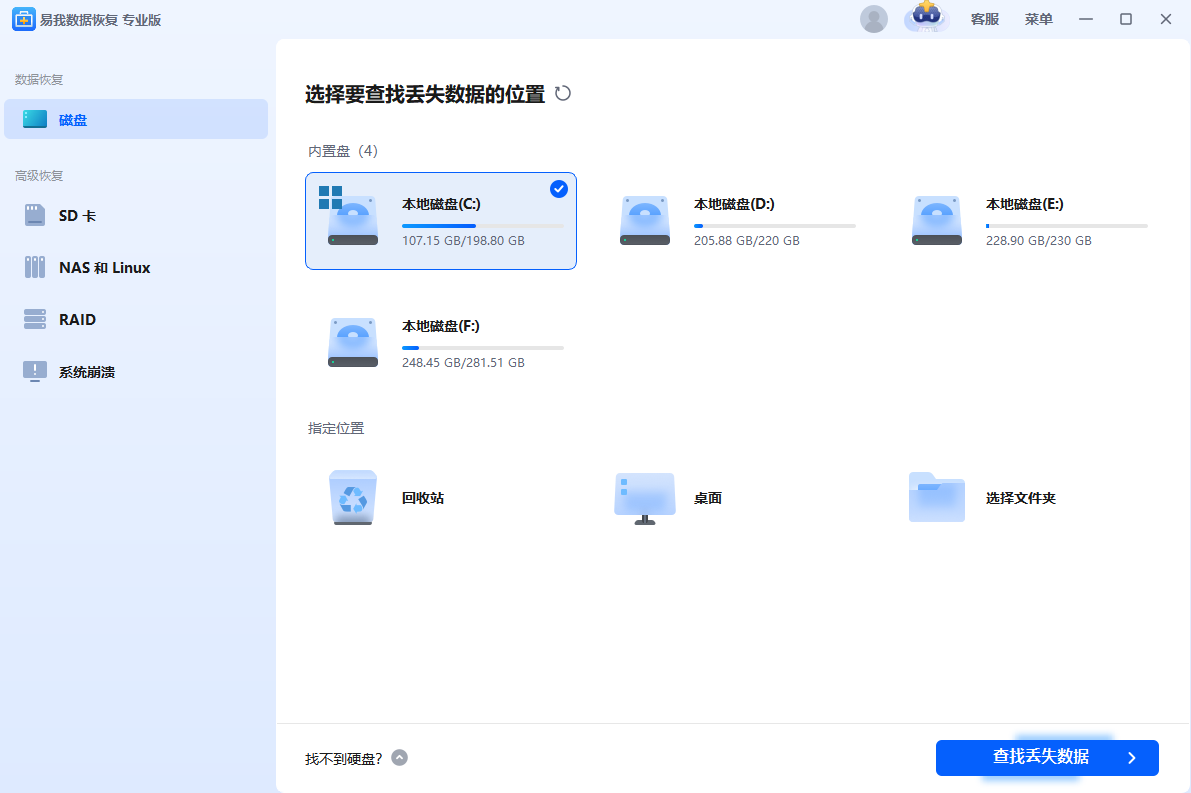Image resolution: width=1191 pixels, height=793 pixels.
Task: Click the D: drive usage bar
Action: (x=775, y=226)
